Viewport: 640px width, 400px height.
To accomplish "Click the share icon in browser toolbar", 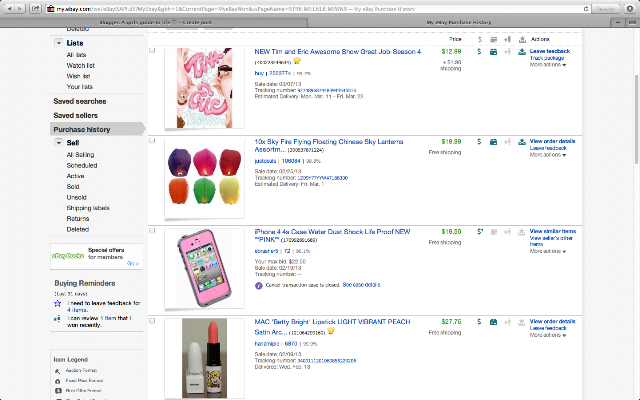I will pyautogui.click(x=36, y=8).
